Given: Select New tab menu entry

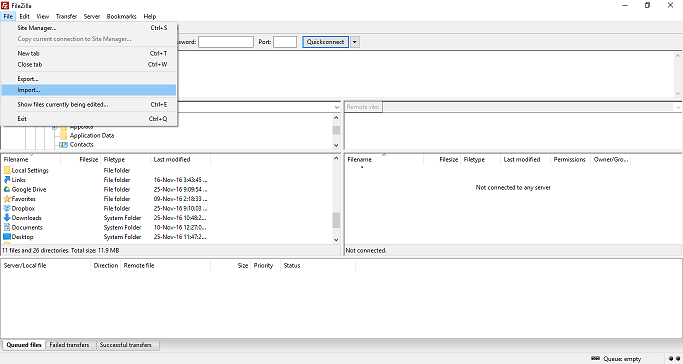Looking at the screenshot, I should pyautogui.click(x=89, y=54).
